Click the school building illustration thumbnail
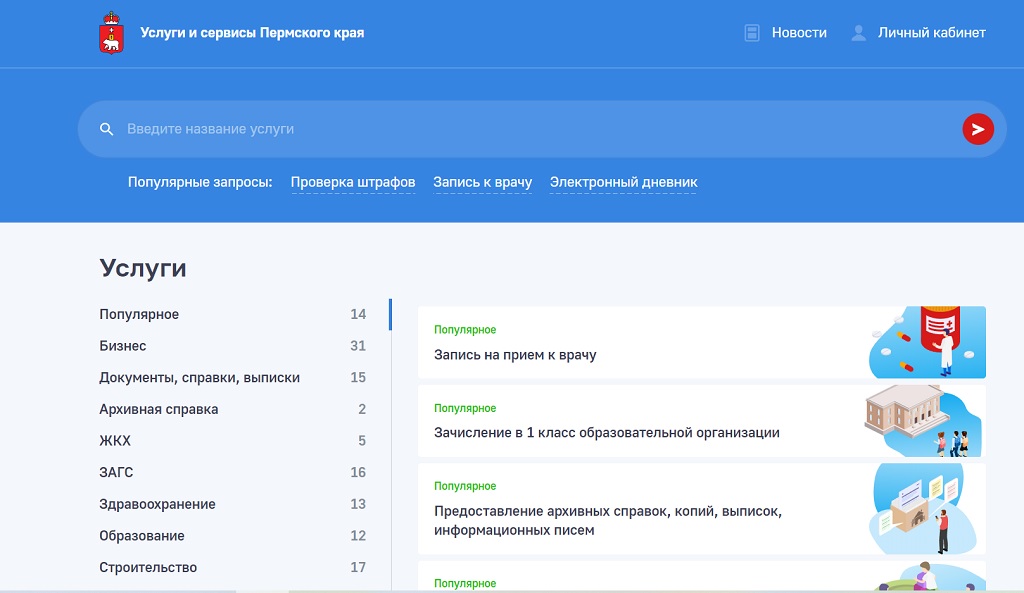Viewport: 1024px width, 593px height. coord(922,421)
